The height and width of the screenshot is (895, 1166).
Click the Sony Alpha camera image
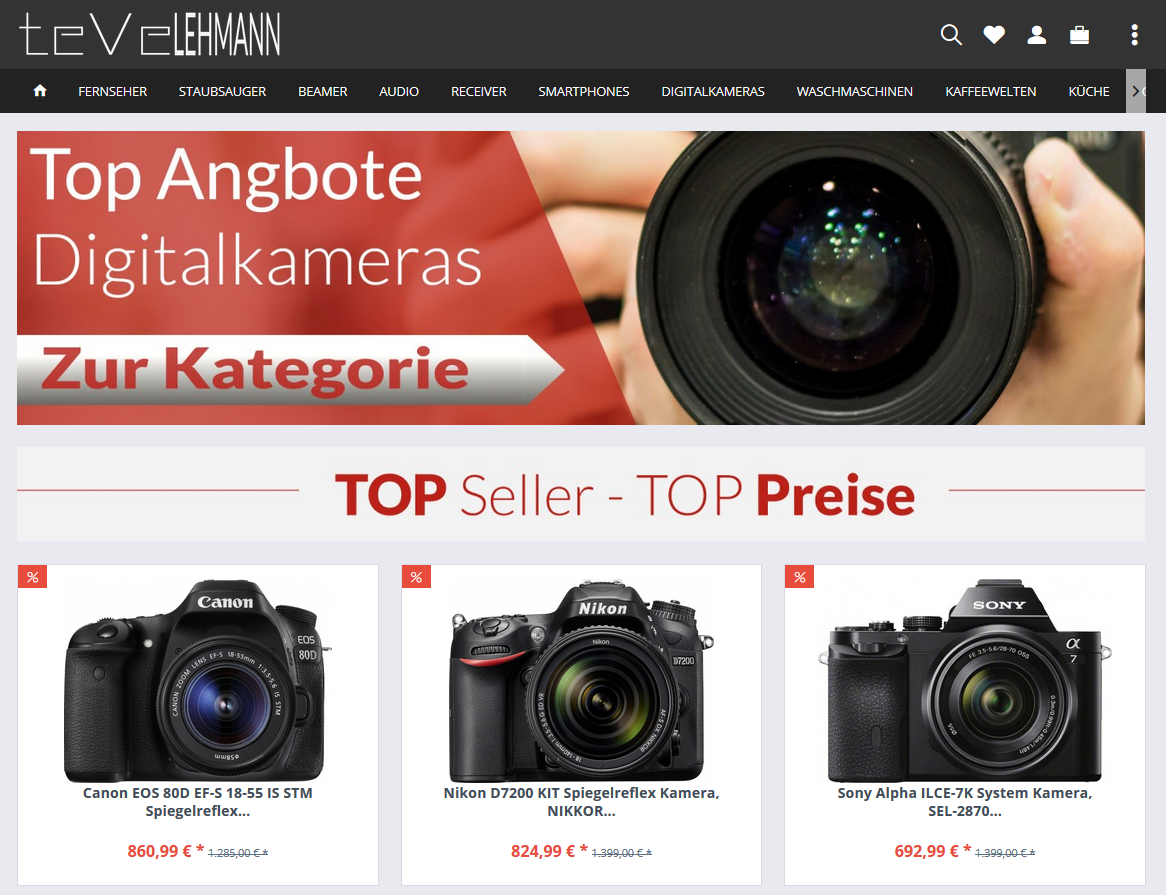(x=964, y=679)
